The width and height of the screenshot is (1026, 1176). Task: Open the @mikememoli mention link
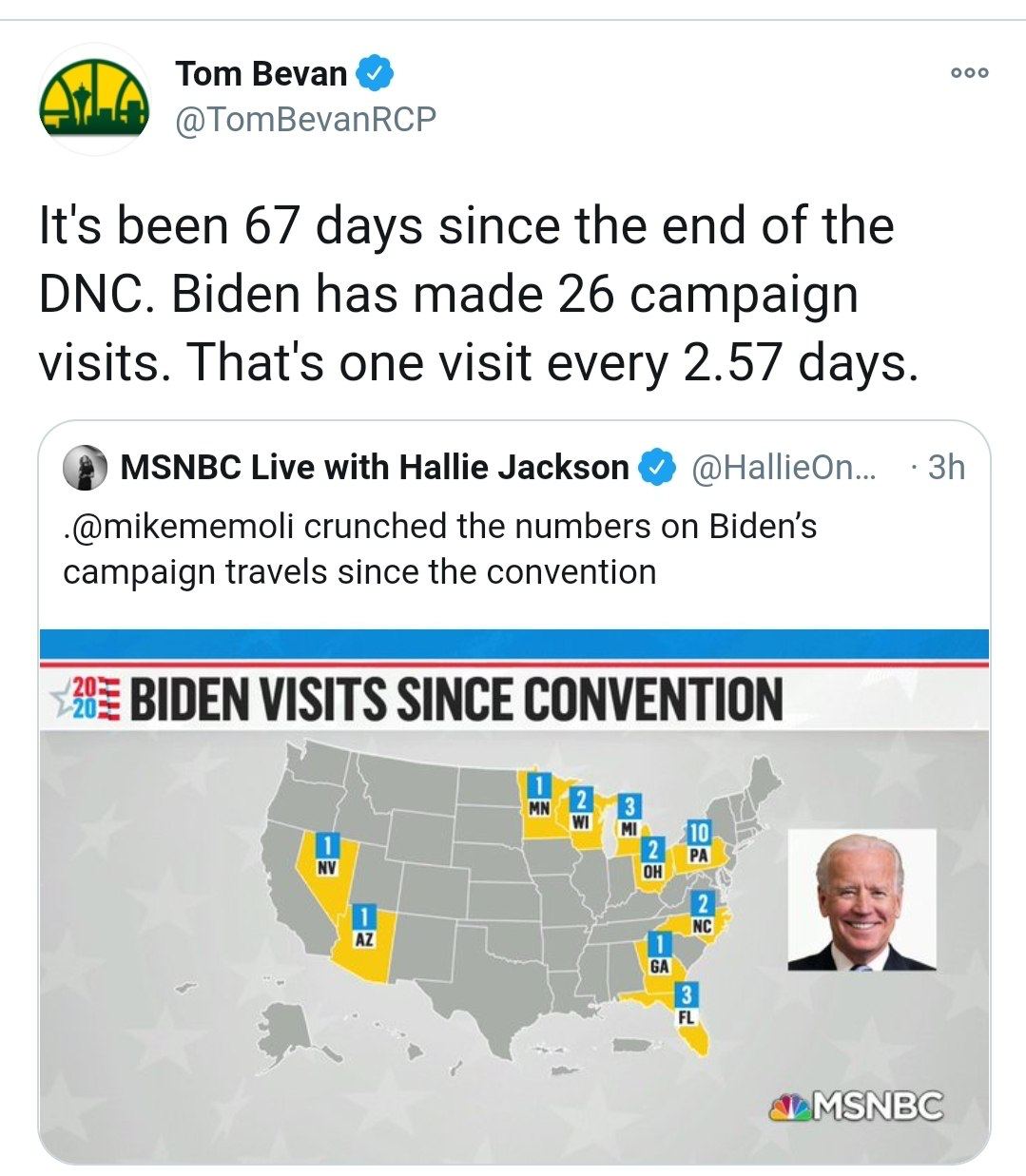[181, 526]
